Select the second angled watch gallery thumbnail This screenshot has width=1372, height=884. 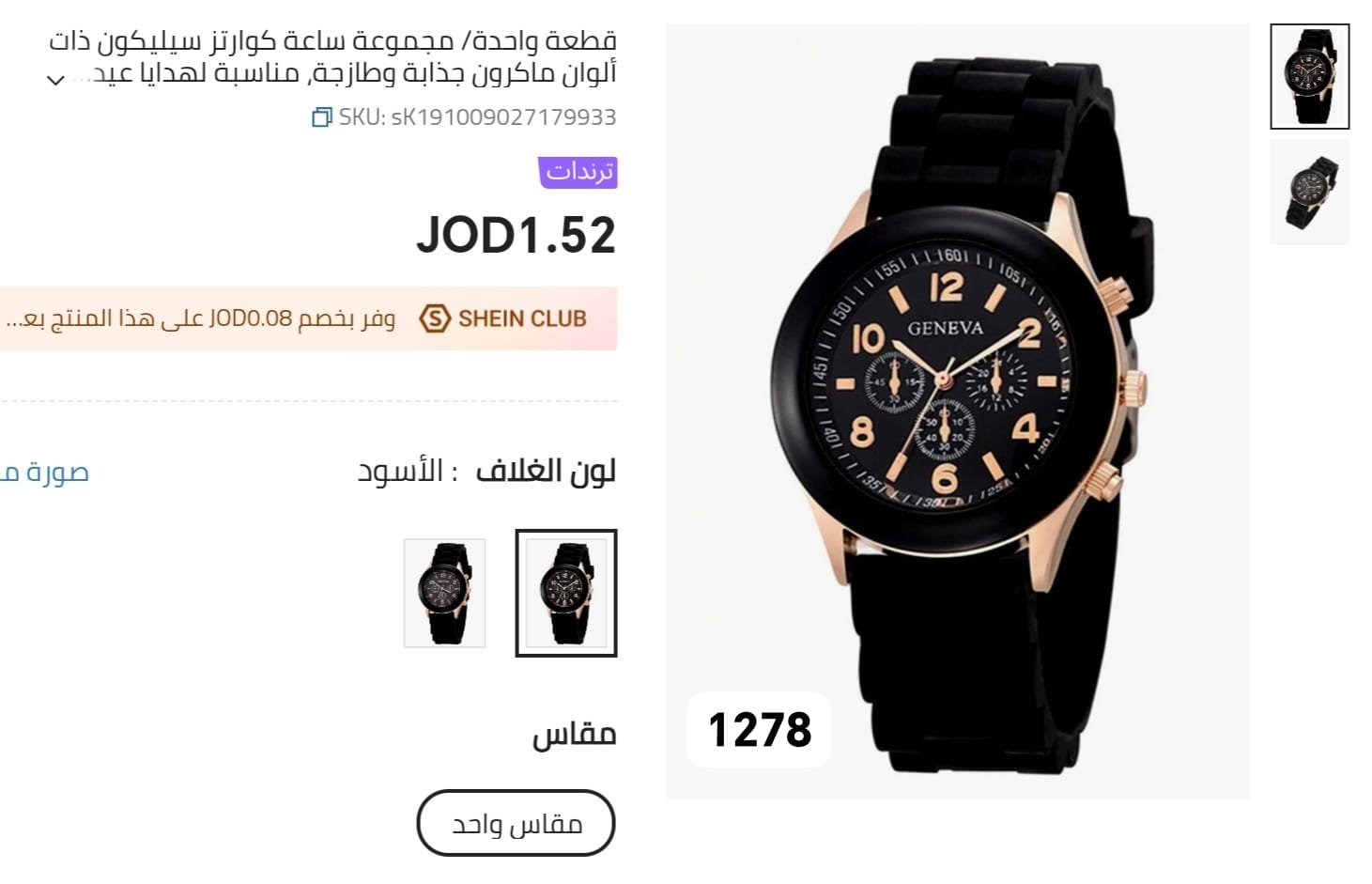(x=1310, y=193)
